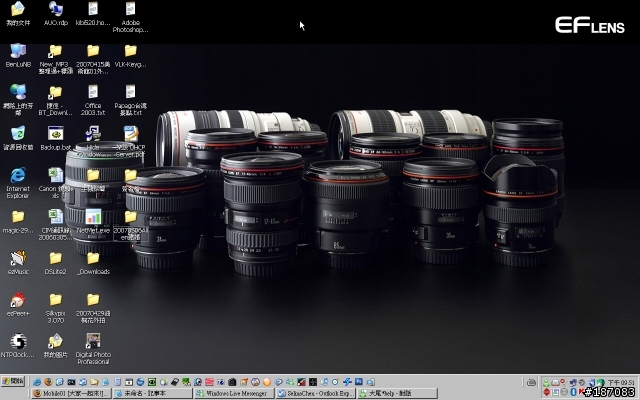Viewport: 640px width, 400px height.
Task: Open the New_MP3 folder shortcut
Action: coord(56,59)
